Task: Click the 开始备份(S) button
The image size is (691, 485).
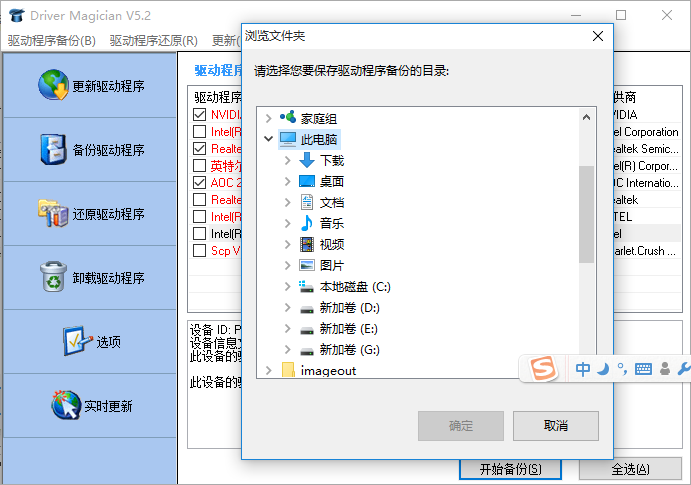Action: (x=510, y=469)
